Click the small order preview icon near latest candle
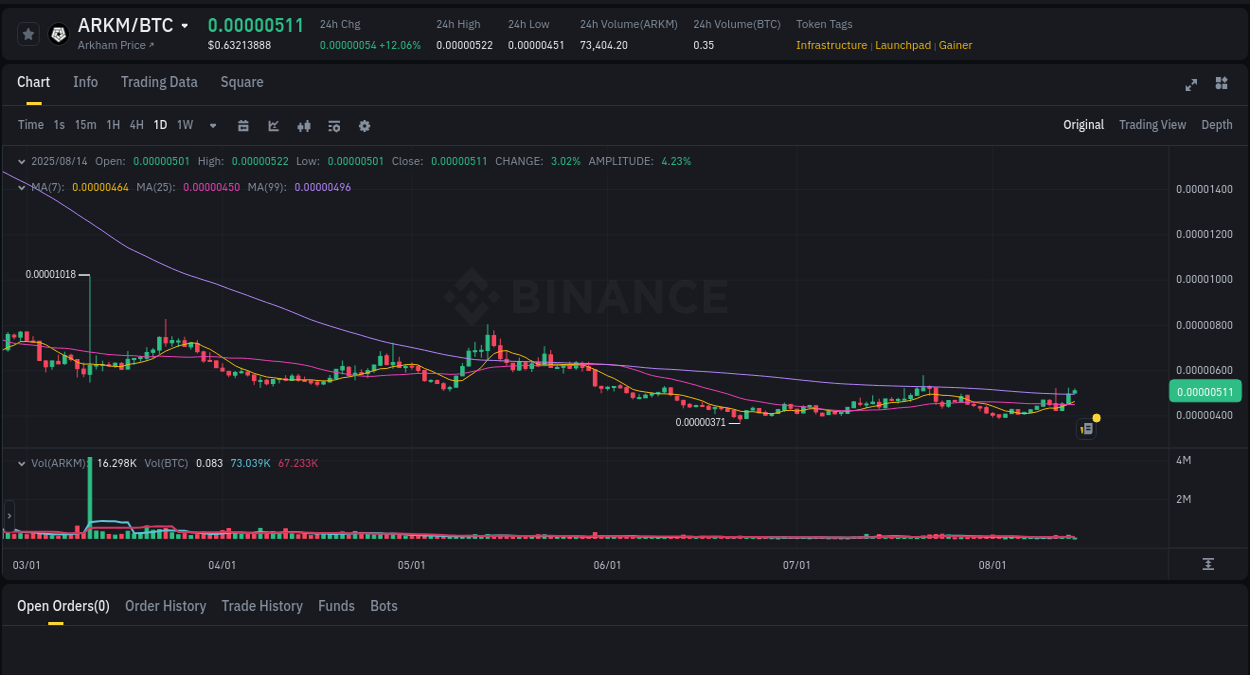 (x=1086, y=428)
